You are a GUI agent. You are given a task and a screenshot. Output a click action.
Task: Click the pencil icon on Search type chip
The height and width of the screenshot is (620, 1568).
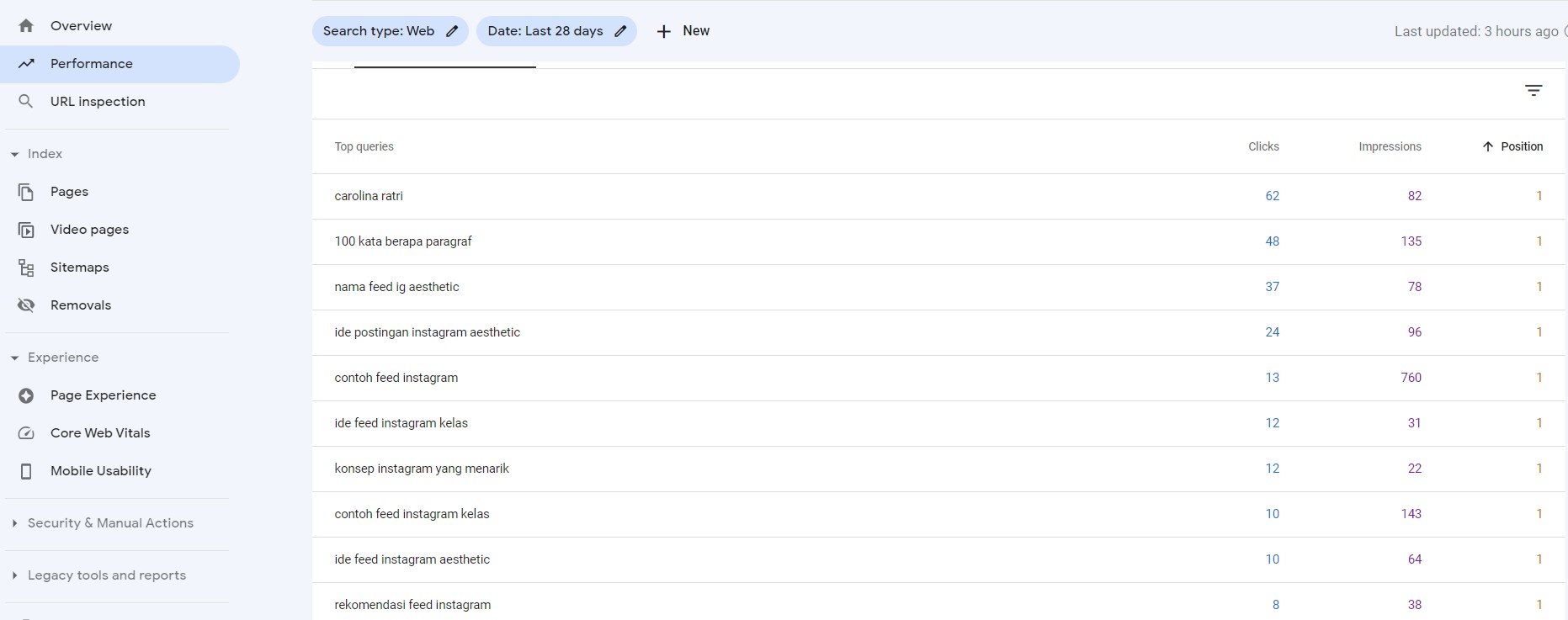point(452,31)
